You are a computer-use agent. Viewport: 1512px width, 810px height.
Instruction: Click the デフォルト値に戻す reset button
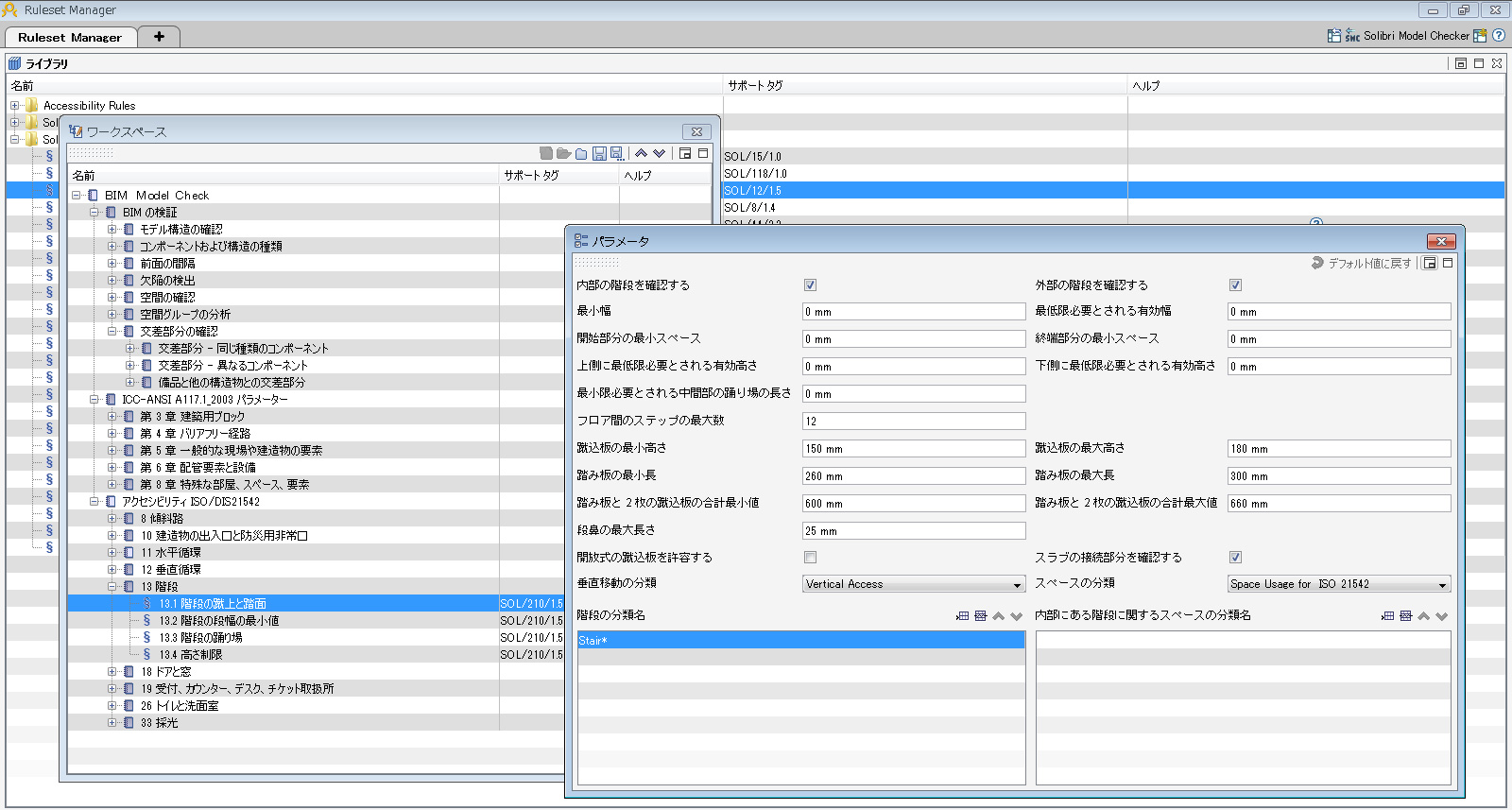(x=1361, y=263)
